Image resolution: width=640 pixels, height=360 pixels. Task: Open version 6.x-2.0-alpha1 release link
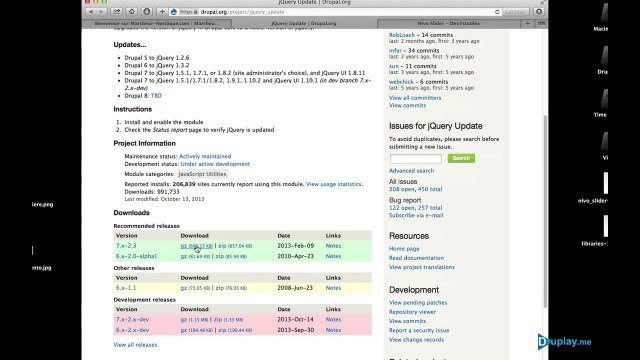tap(136, 256)
